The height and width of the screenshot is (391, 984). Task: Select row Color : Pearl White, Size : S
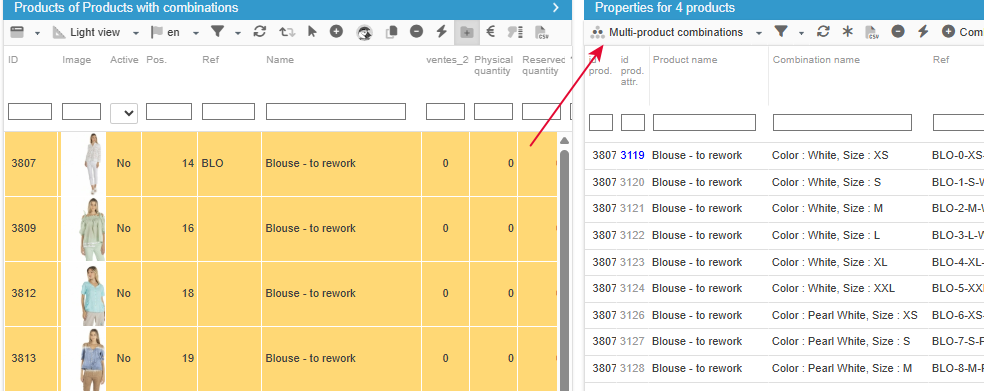tap(784, 341)
